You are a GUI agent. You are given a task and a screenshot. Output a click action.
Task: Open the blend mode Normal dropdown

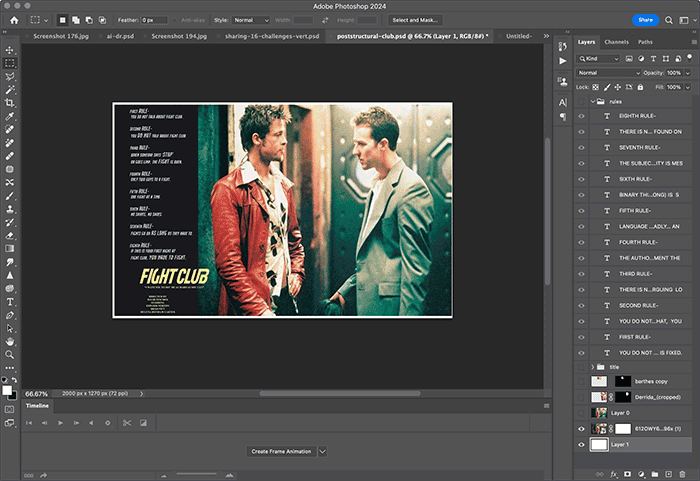(608, 73)
